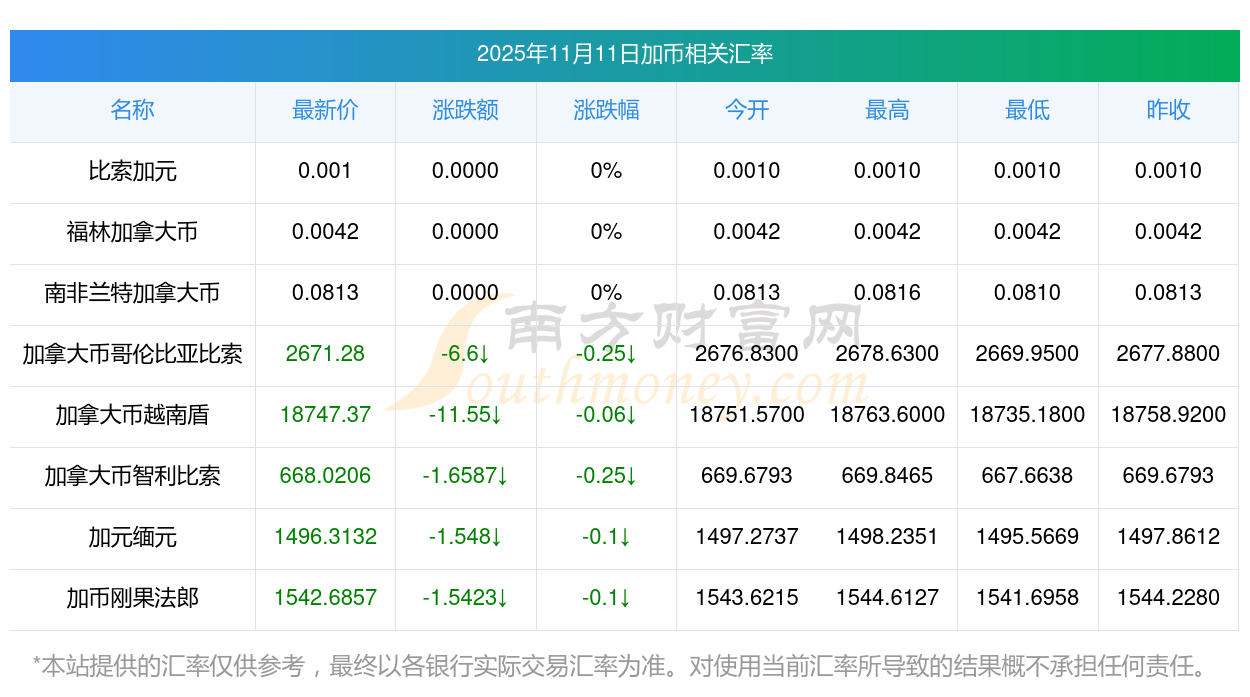This screenshot has height=697, width=1250.
Task: Click high value 1498.2351
Action: 887,537
